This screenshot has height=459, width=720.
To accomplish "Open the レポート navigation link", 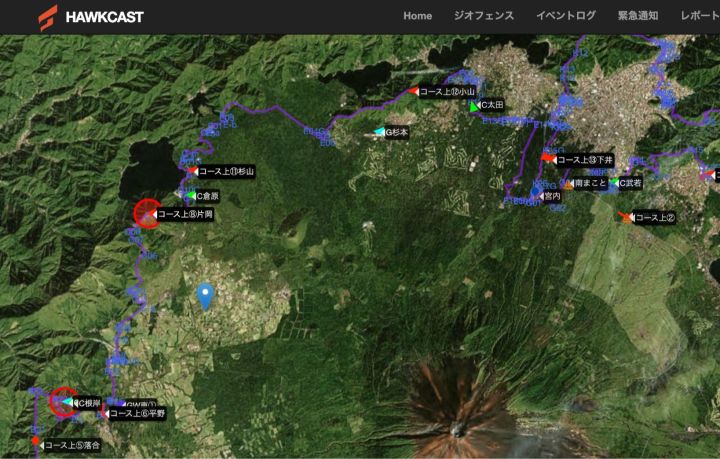I will point(699,16).
